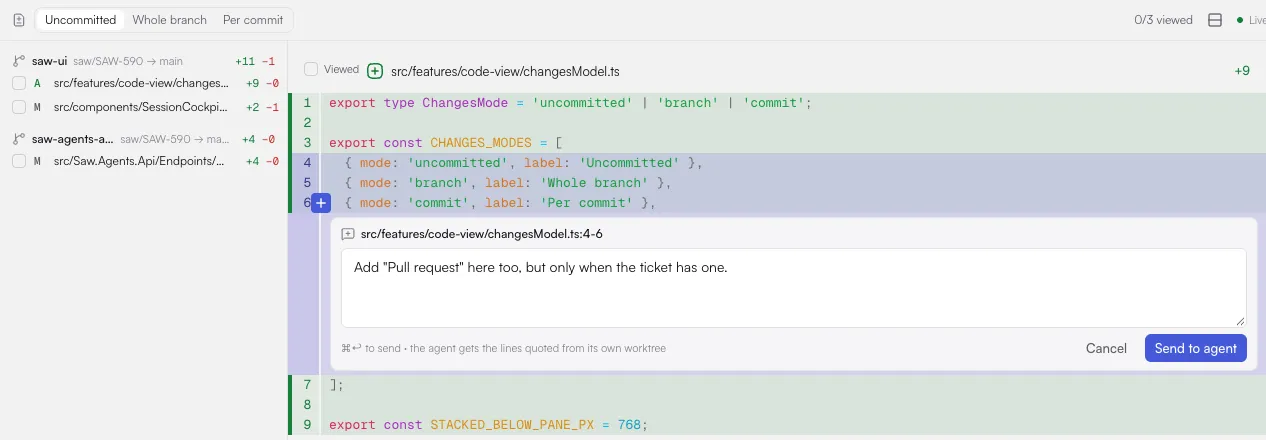
Task: Check the box for src/Saw.Agents.Api/Endpoints/… file
Action: click(x=19, y=161)
